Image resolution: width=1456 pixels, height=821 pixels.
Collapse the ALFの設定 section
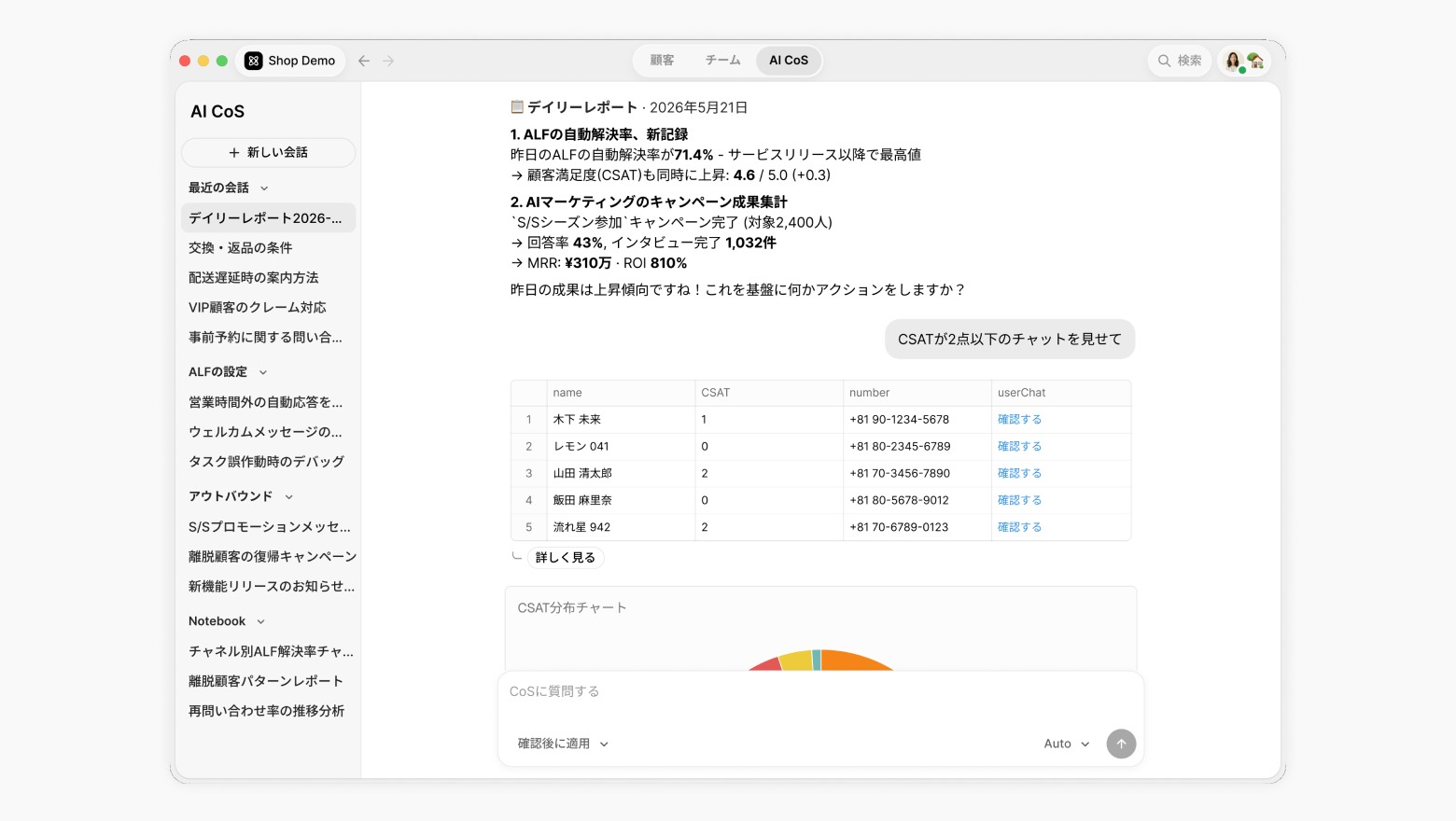(x=263, y=372)
